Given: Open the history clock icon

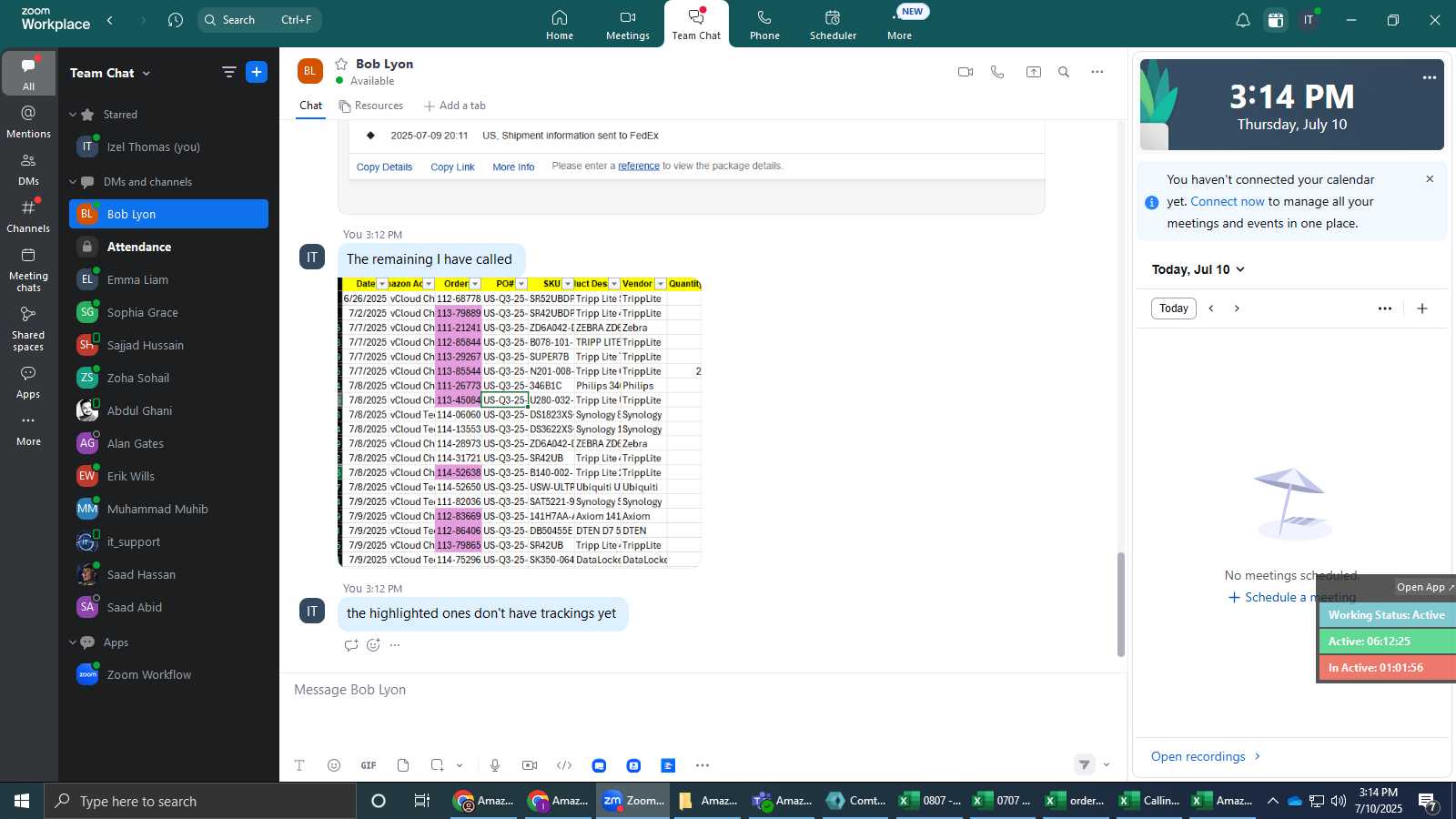Looking at the screenshot, I should coord(176,20).
